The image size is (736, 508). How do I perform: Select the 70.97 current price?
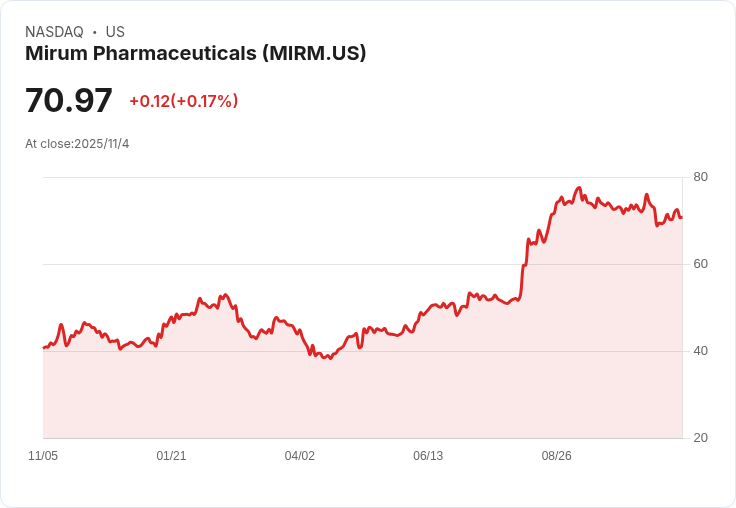(x=69, y=100)
